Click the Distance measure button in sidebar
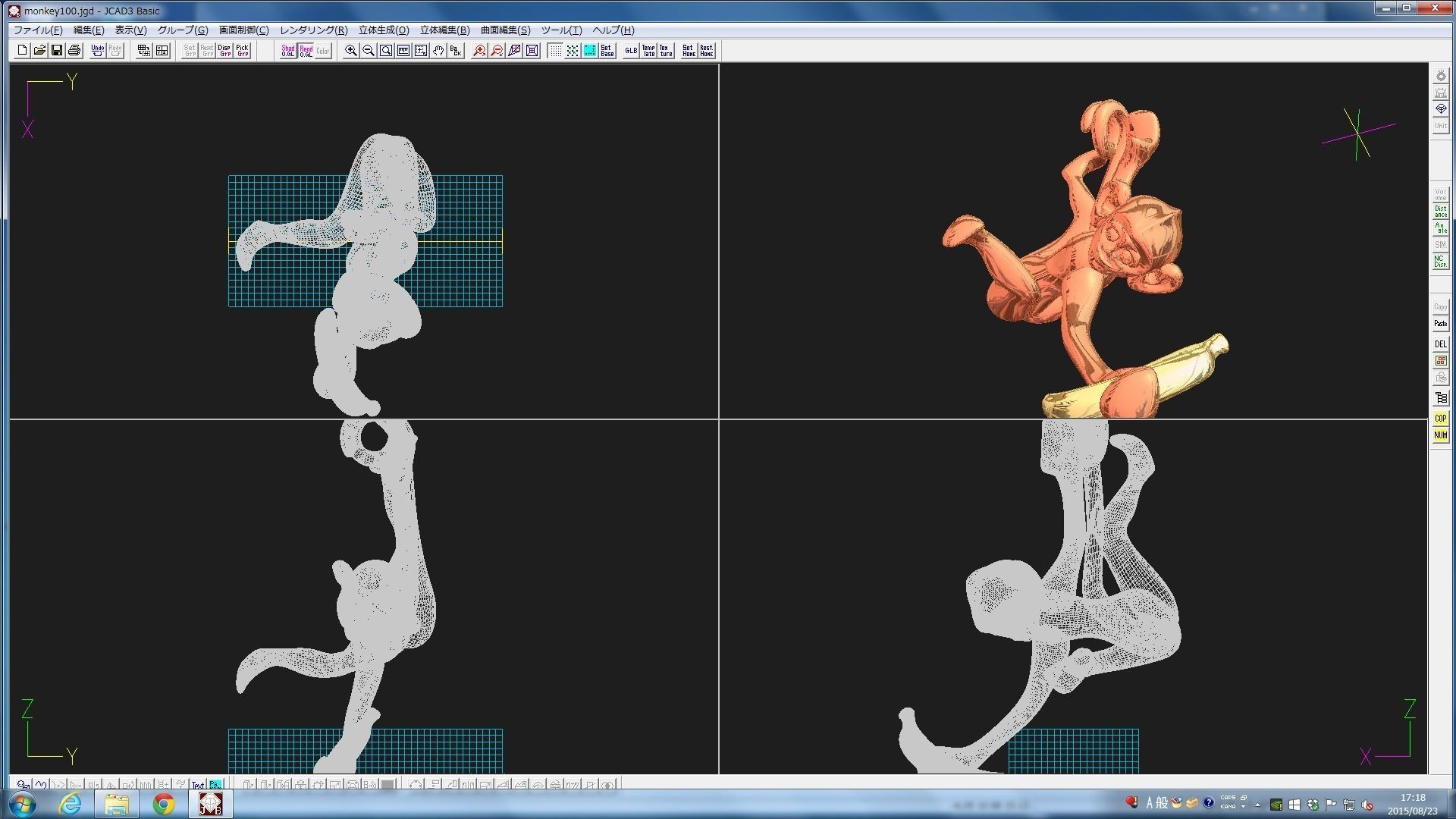The image size is (1456, 819). click(x=1440, y=212)
